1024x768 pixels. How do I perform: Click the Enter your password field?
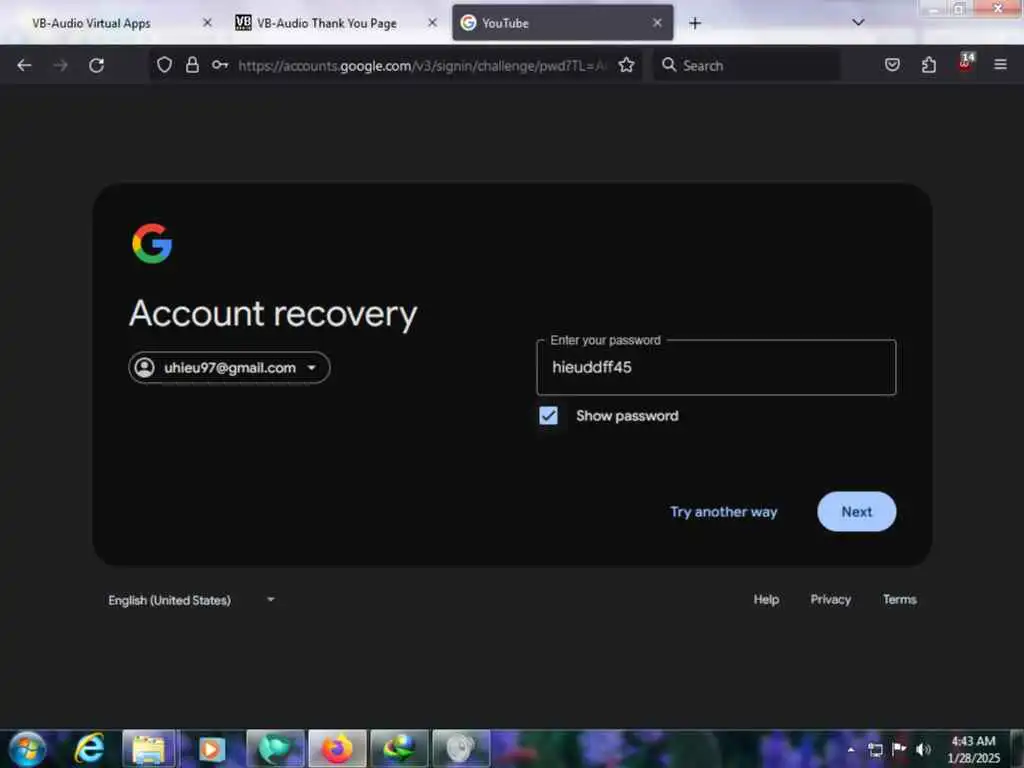pos(716,368)
